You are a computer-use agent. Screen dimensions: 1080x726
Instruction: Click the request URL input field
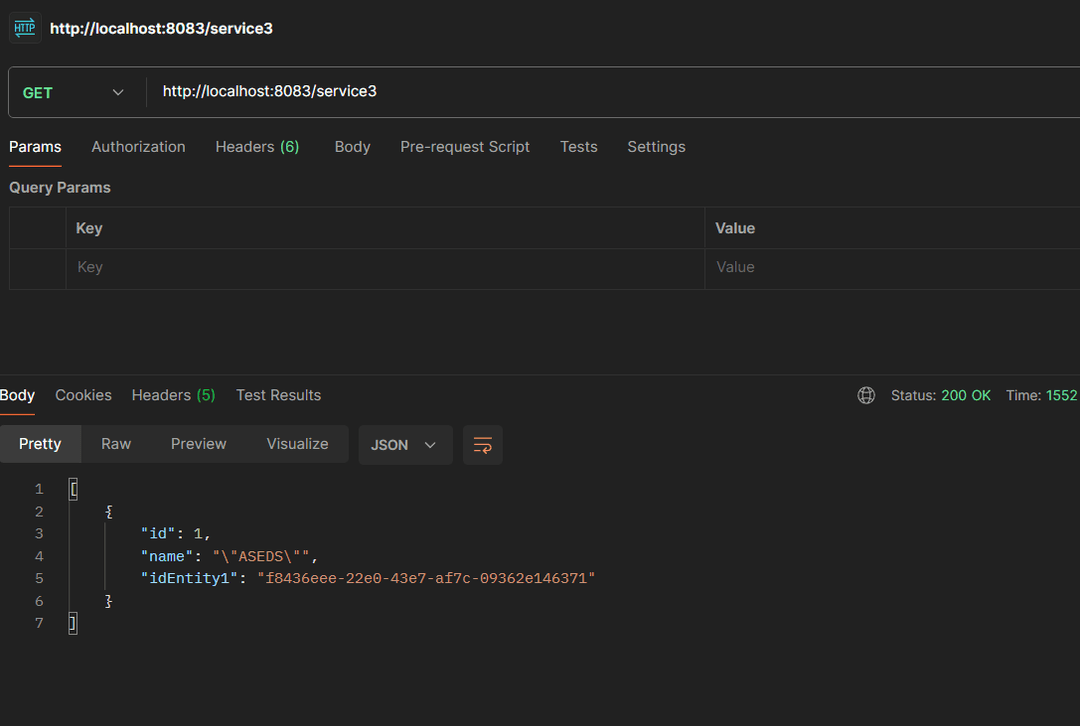(x=600, y=92)
